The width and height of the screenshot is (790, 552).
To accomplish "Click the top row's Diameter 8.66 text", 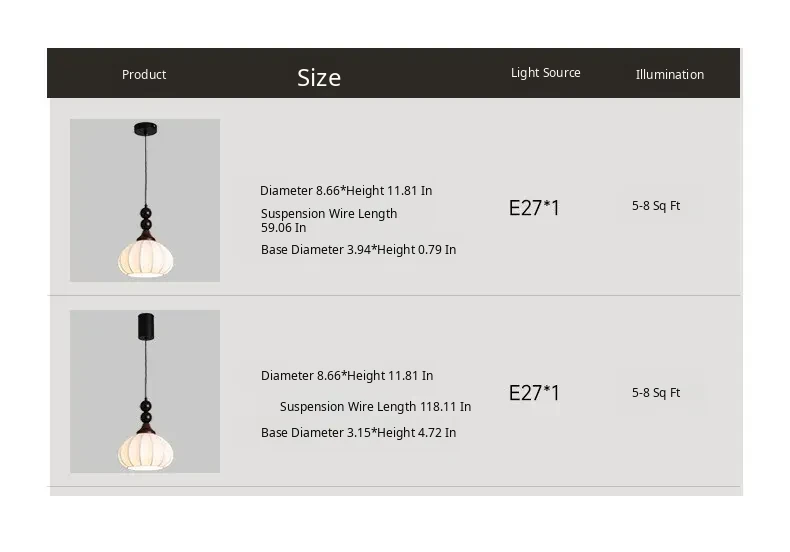I will tap(346, 190).
